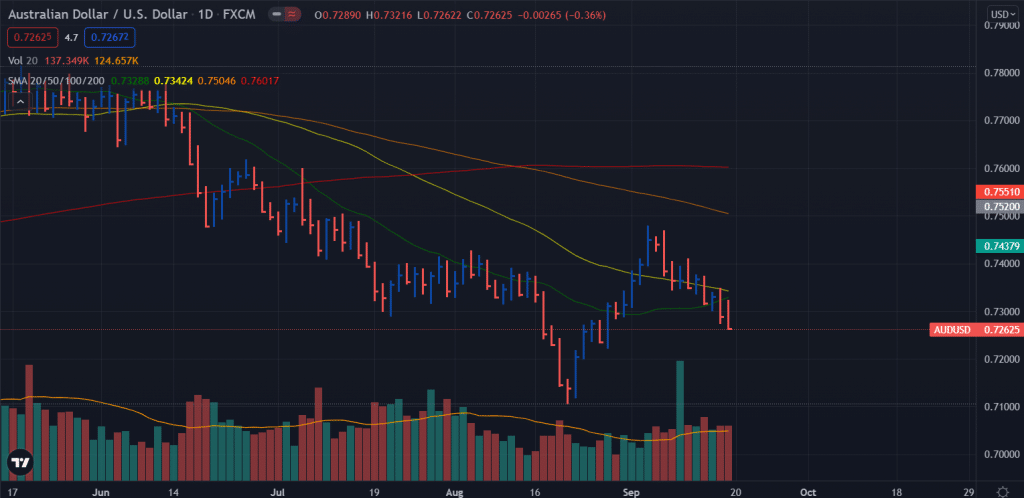
Task: Collapse the indicator legend with chevron
Action: [20, 102]
